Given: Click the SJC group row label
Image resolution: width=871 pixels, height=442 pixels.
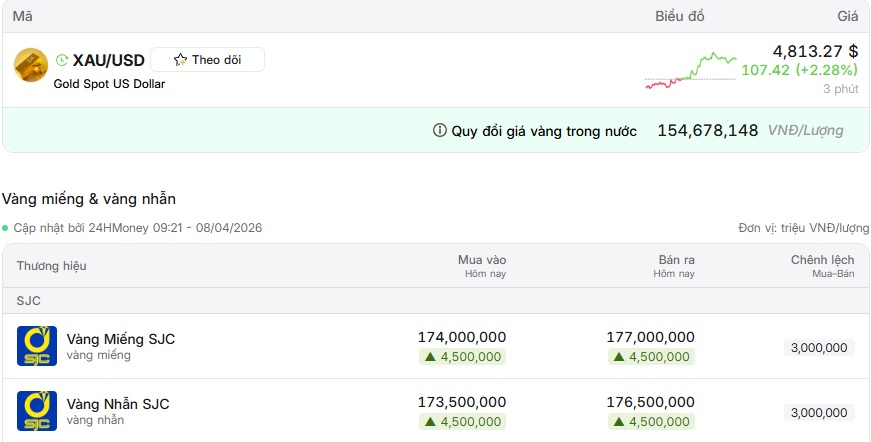Looking at the screenshot, I should tap(29, 300).
